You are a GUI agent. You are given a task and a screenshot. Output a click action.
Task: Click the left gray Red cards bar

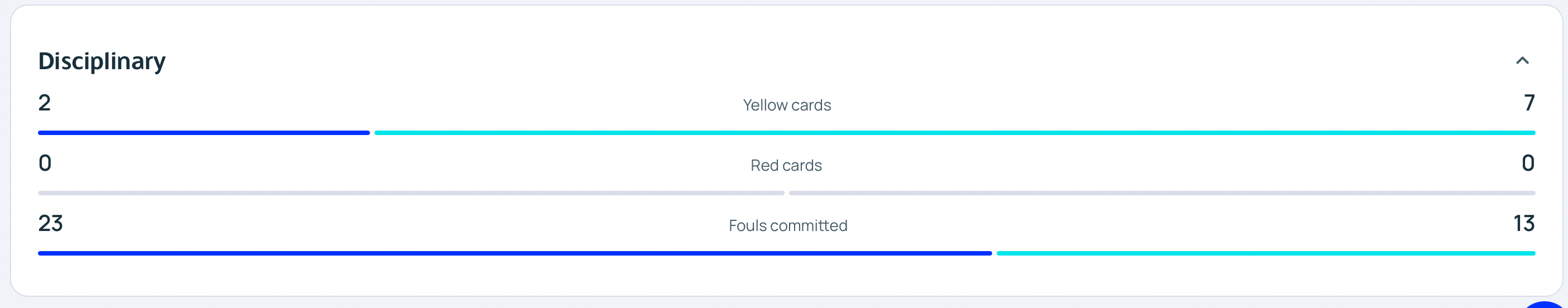pyautogui.click(x=411, y=193)
